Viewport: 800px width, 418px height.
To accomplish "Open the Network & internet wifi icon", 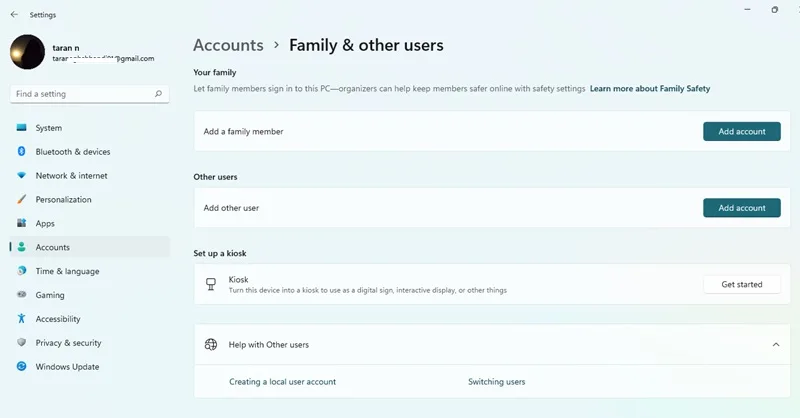I will [x=21, y=175].
